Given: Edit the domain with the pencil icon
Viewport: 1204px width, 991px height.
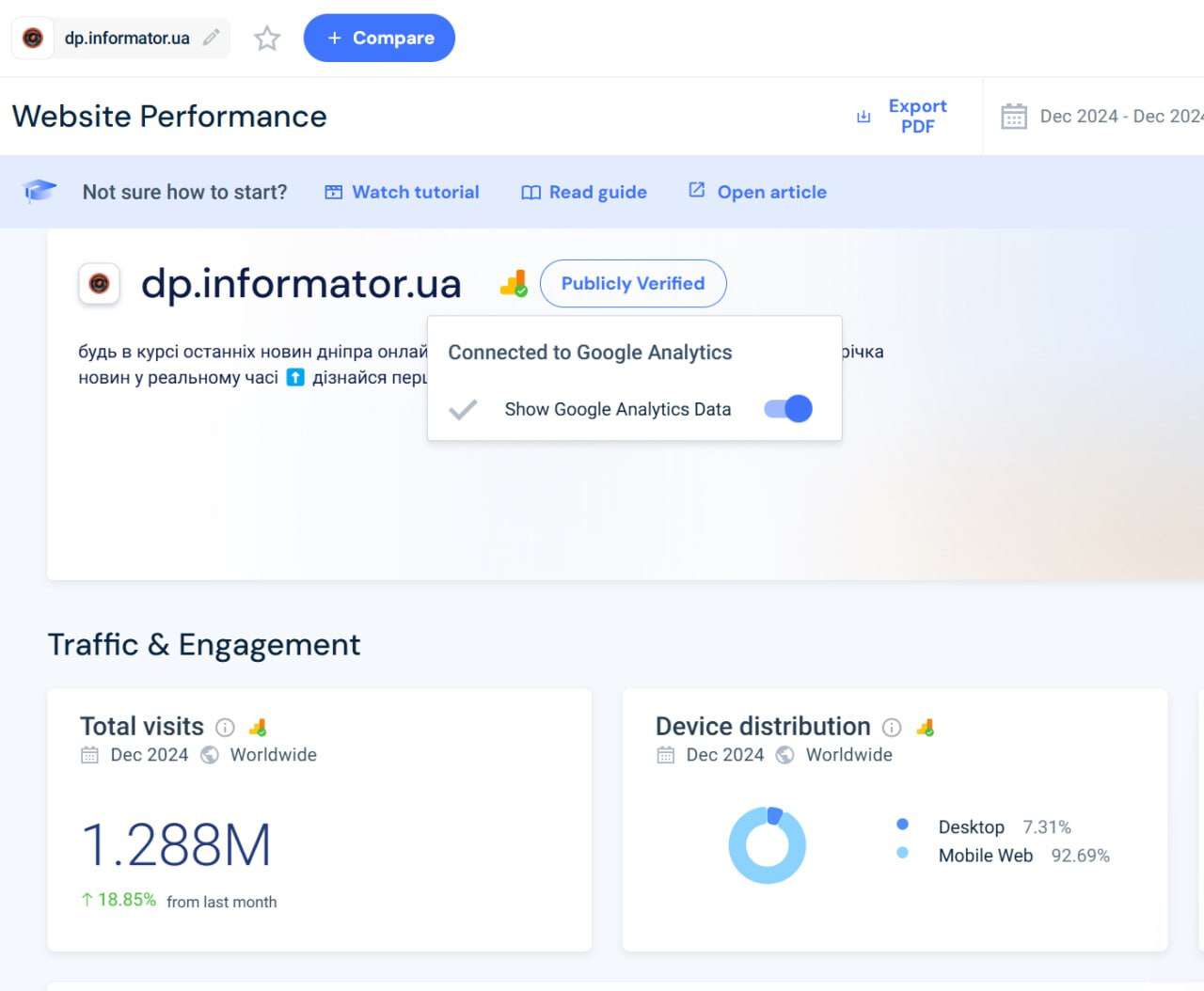Looking at the screenshot, I should pos(212,38).
